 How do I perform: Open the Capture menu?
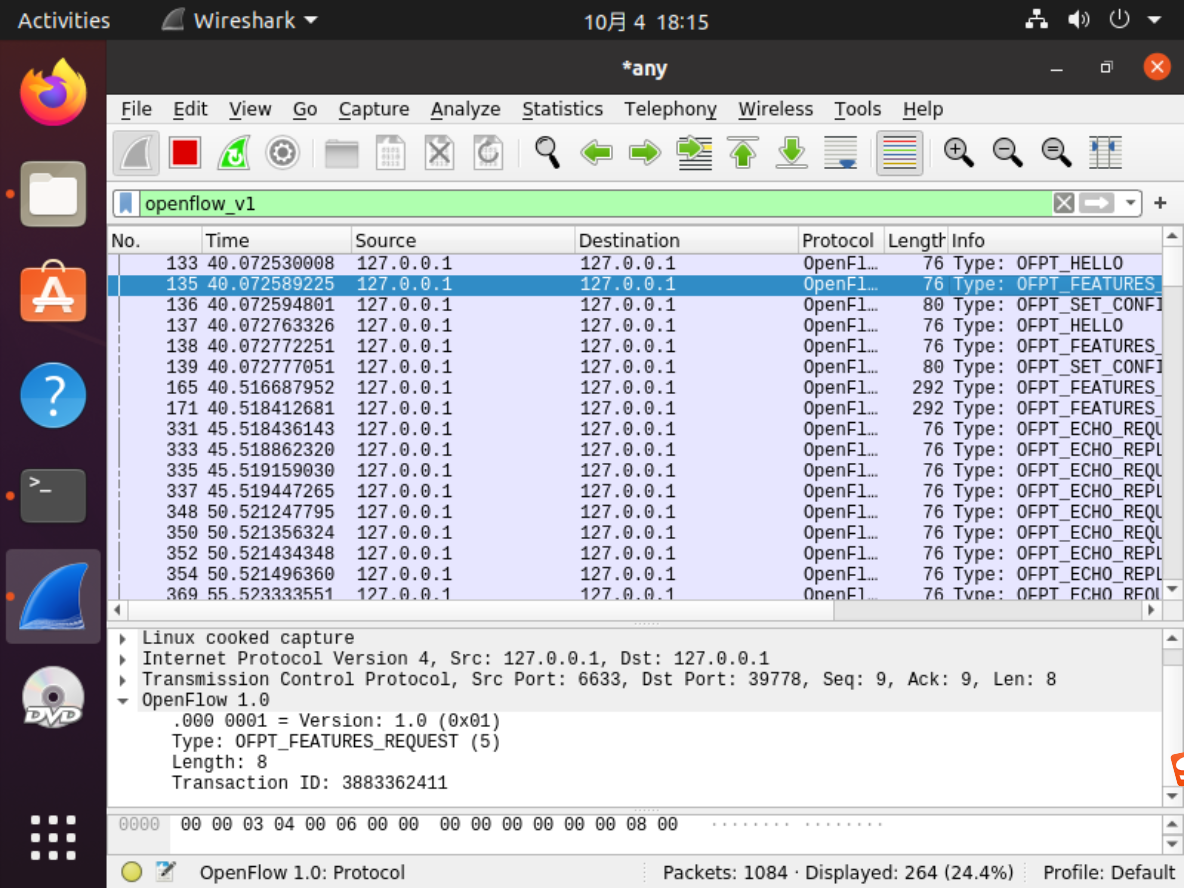click(374, 109)
